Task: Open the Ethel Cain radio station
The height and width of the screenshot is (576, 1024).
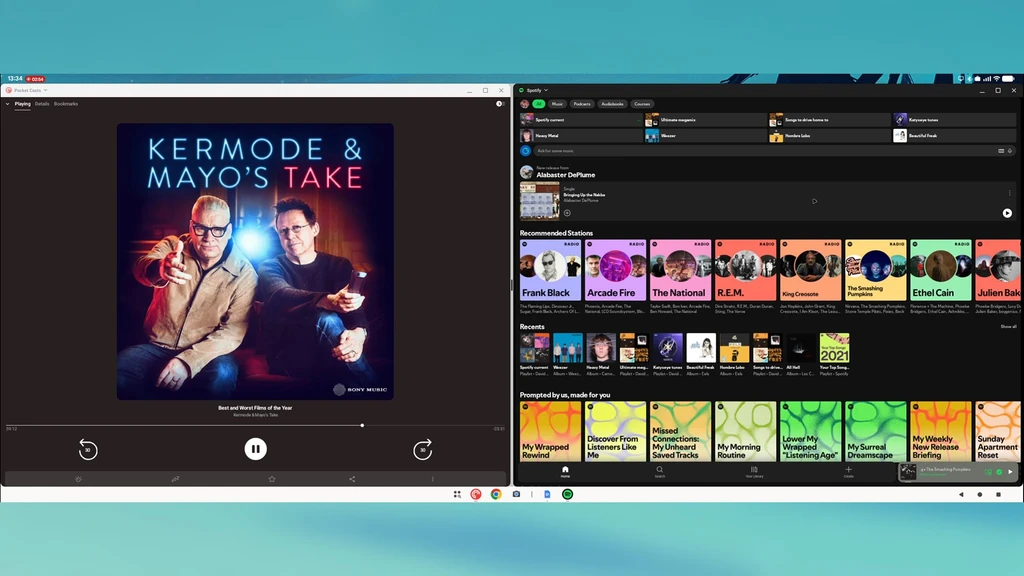Action: [x=941, y=270]
